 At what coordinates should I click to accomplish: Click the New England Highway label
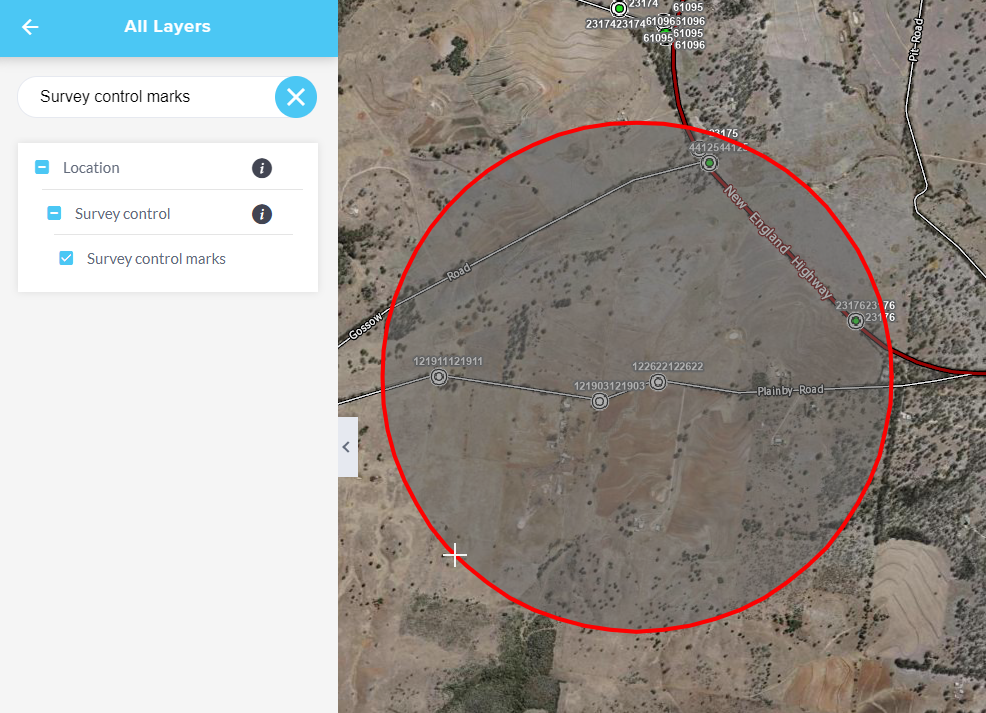point(778,242)
